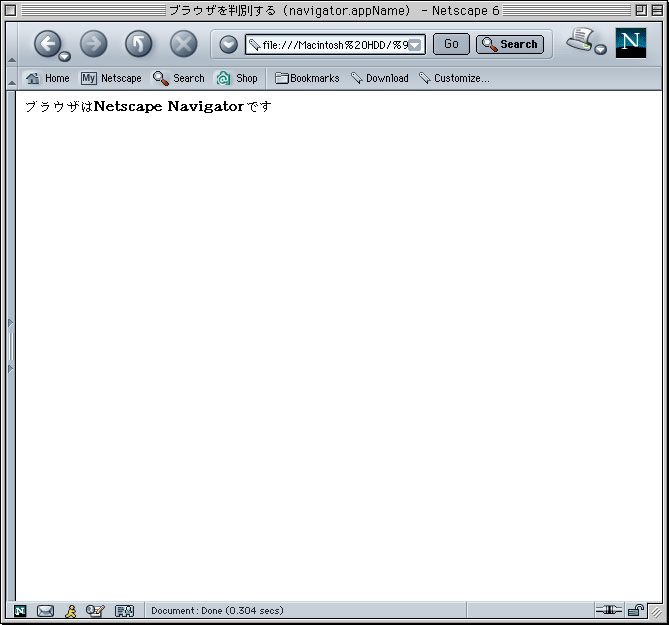
Task: Click the Reload page button
Action: pos(139,44)
